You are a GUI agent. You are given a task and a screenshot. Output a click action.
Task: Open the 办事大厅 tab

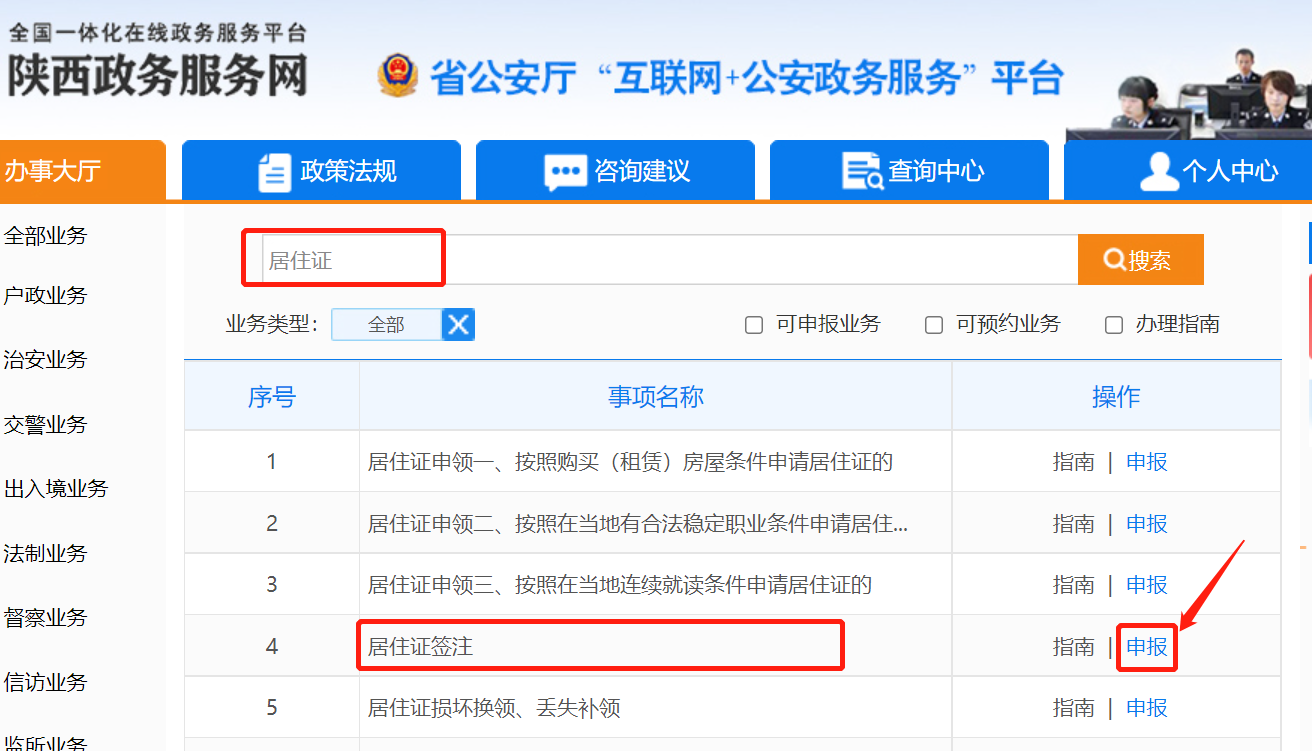pos(53,171)
